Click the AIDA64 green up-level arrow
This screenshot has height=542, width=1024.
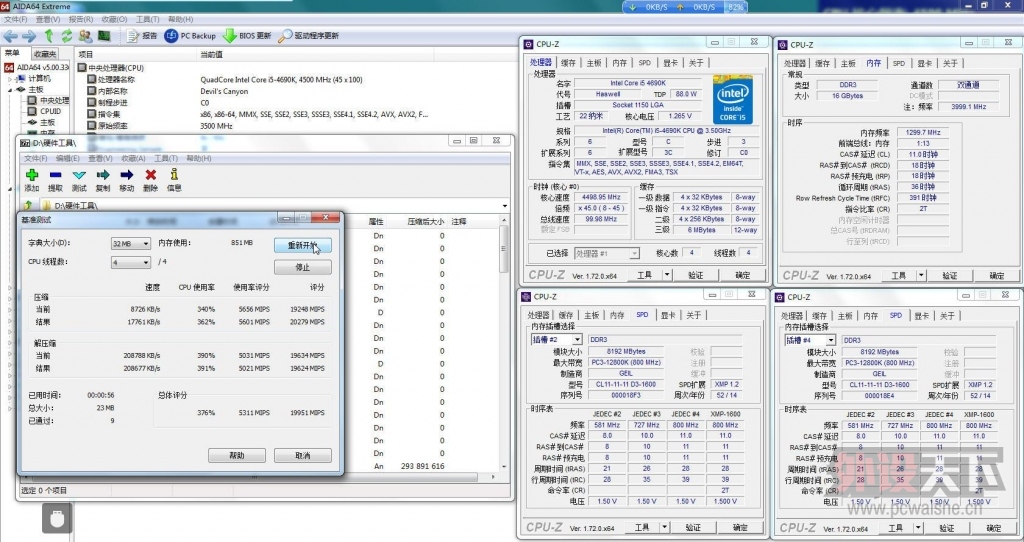coord(49,36)
